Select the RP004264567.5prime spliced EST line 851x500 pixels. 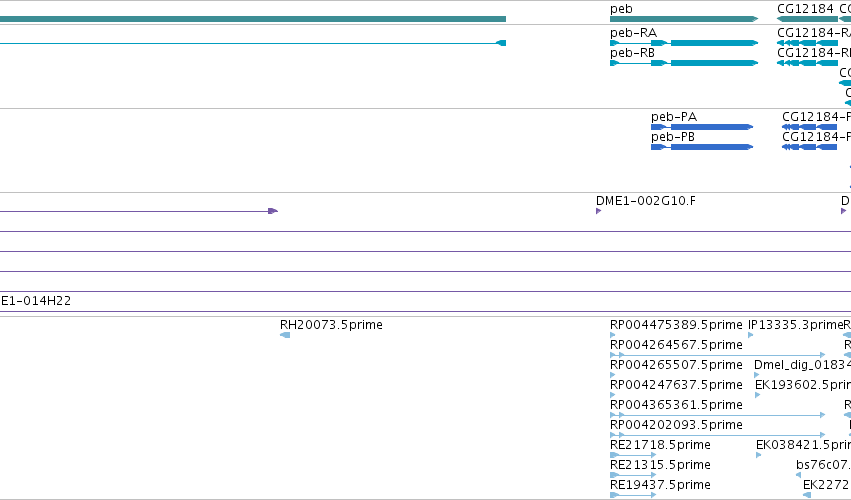click(717, 355)
